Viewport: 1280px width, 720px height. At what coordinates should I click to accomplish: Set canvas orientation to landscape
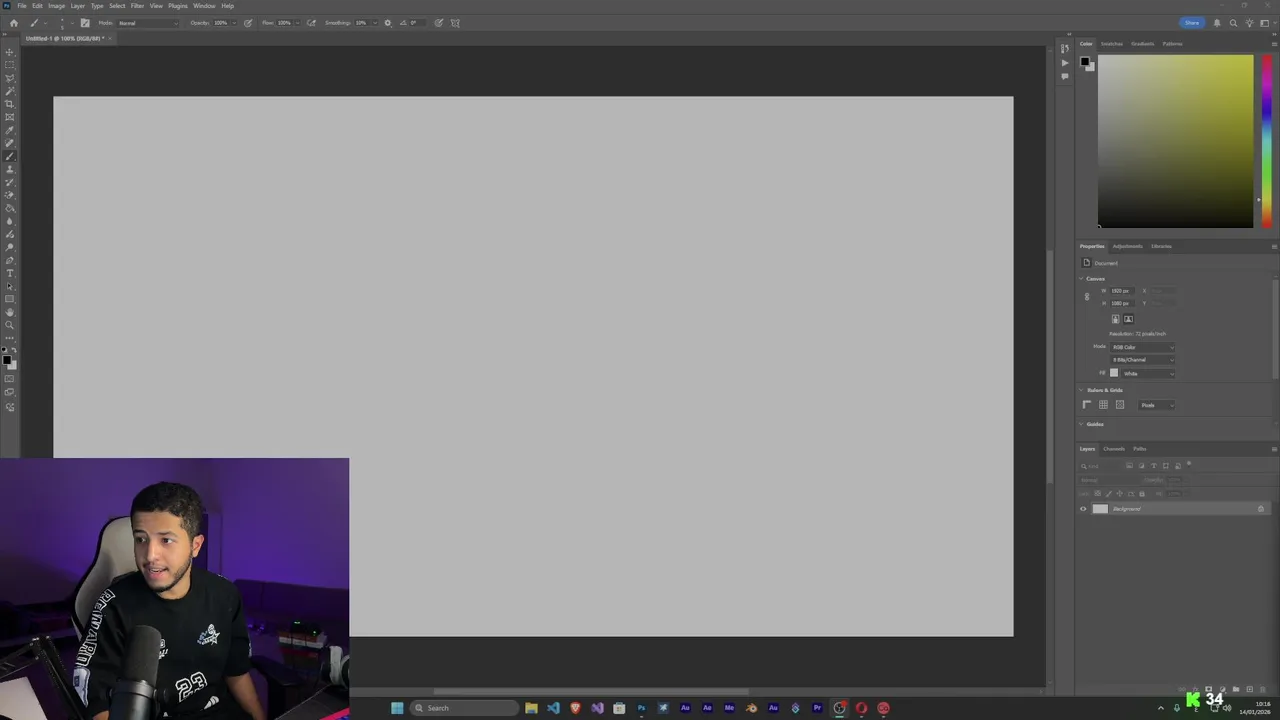pos(1128,319)
